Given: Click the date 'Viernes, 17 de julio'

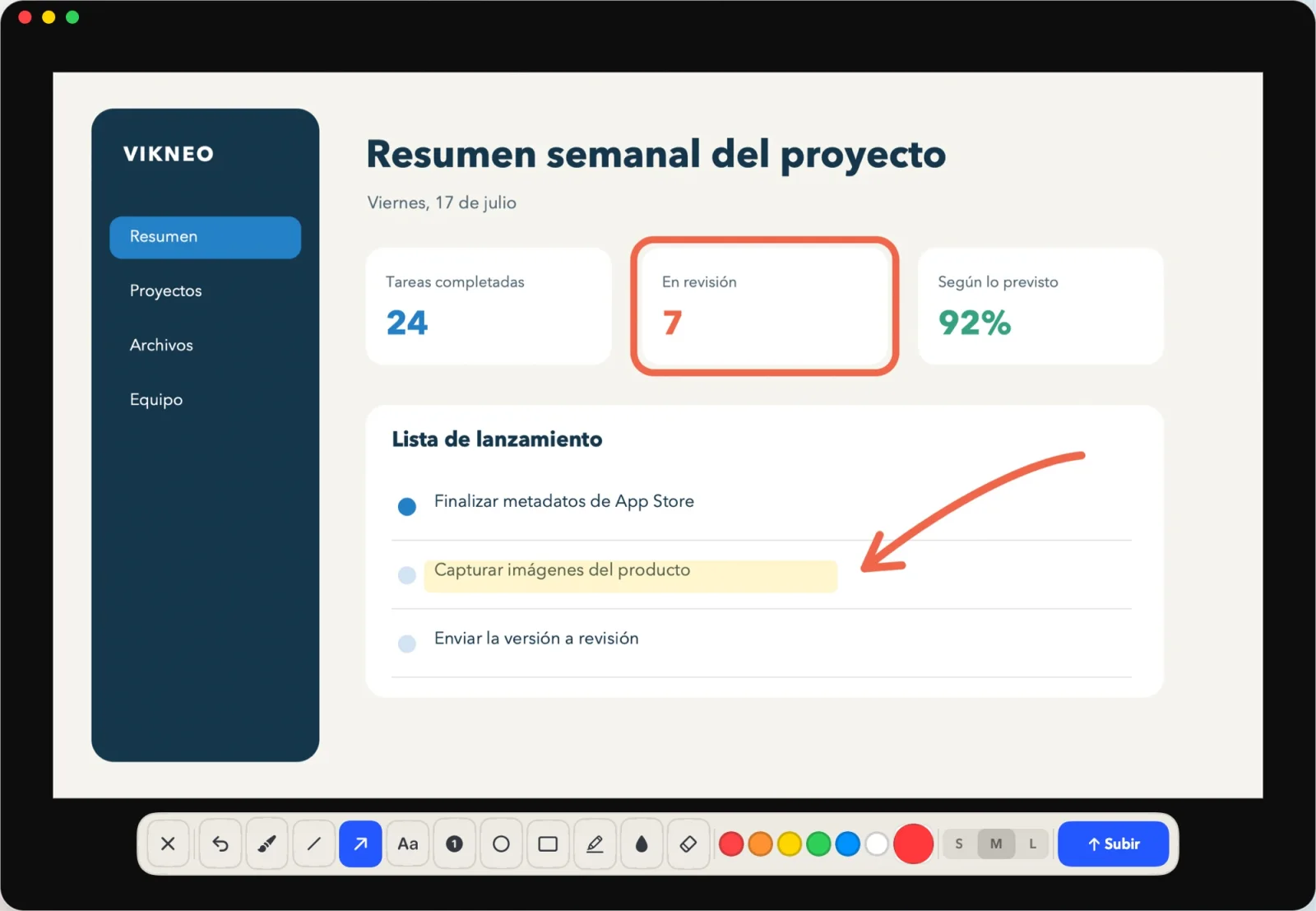Looking at the screenshot, I should coord(442,202).
